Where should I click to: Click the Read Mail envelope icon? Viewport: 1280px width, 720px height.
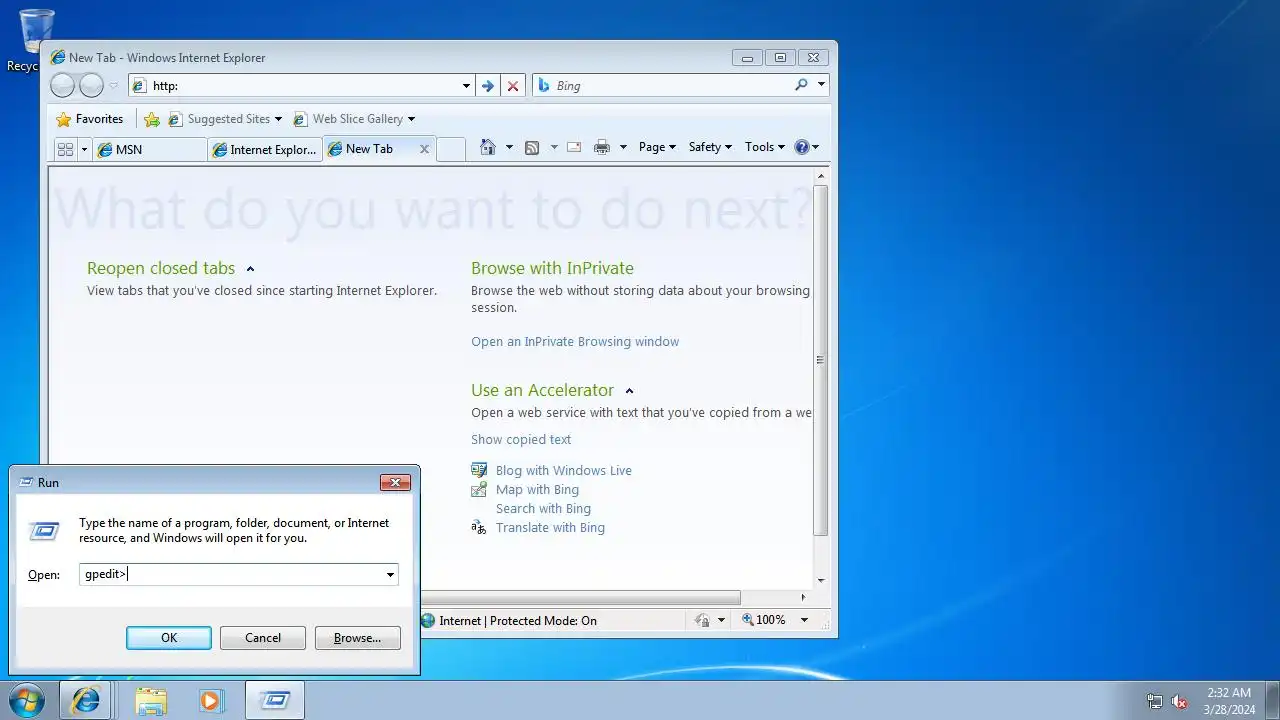[574, 147]
